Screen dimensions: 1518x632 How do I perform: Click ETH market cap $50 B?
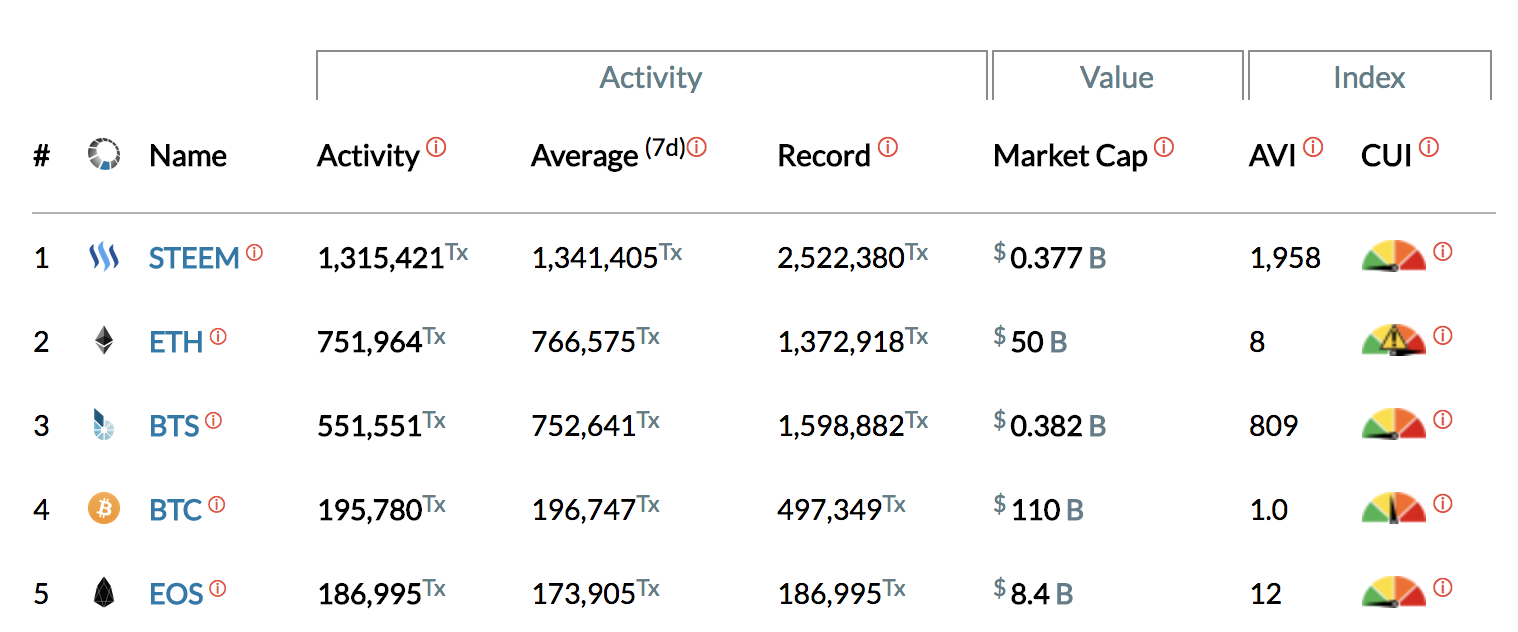(x=1031, y=343)
